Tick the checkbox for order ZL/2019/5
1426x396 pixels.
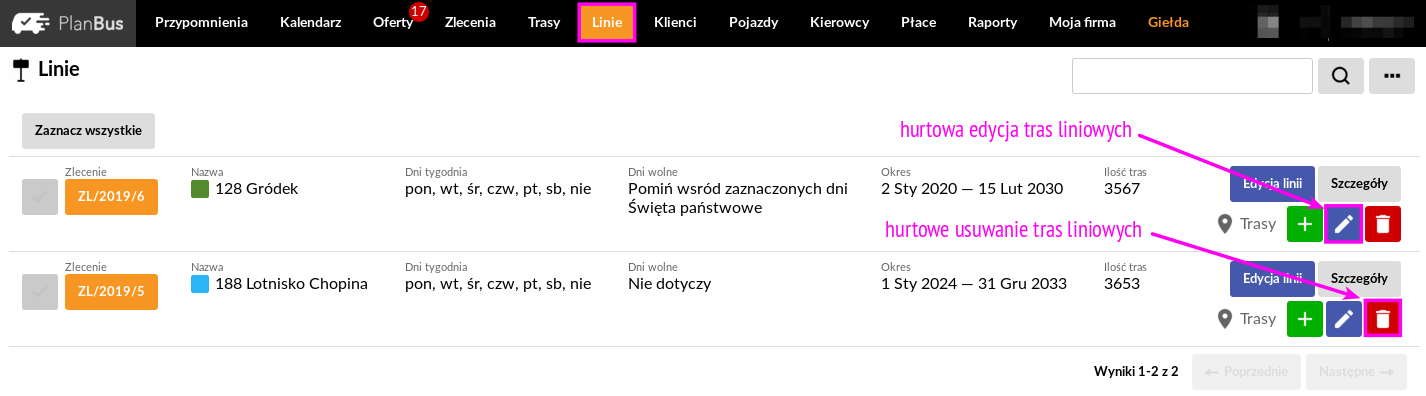pos(40,292)
